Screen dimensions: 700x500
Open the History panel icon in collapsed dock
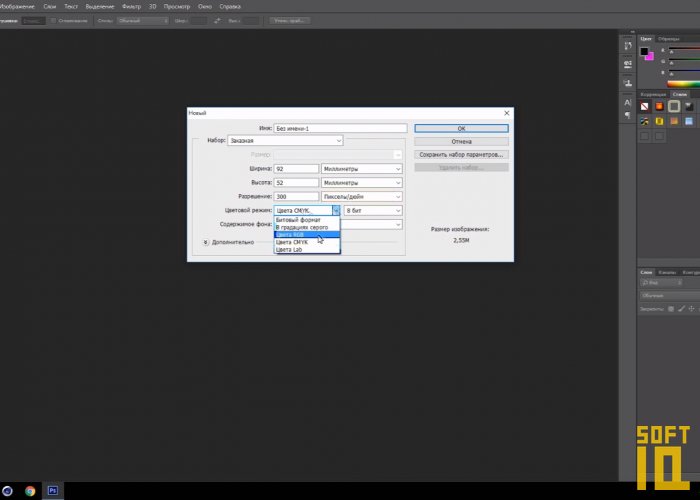point(628,46)
